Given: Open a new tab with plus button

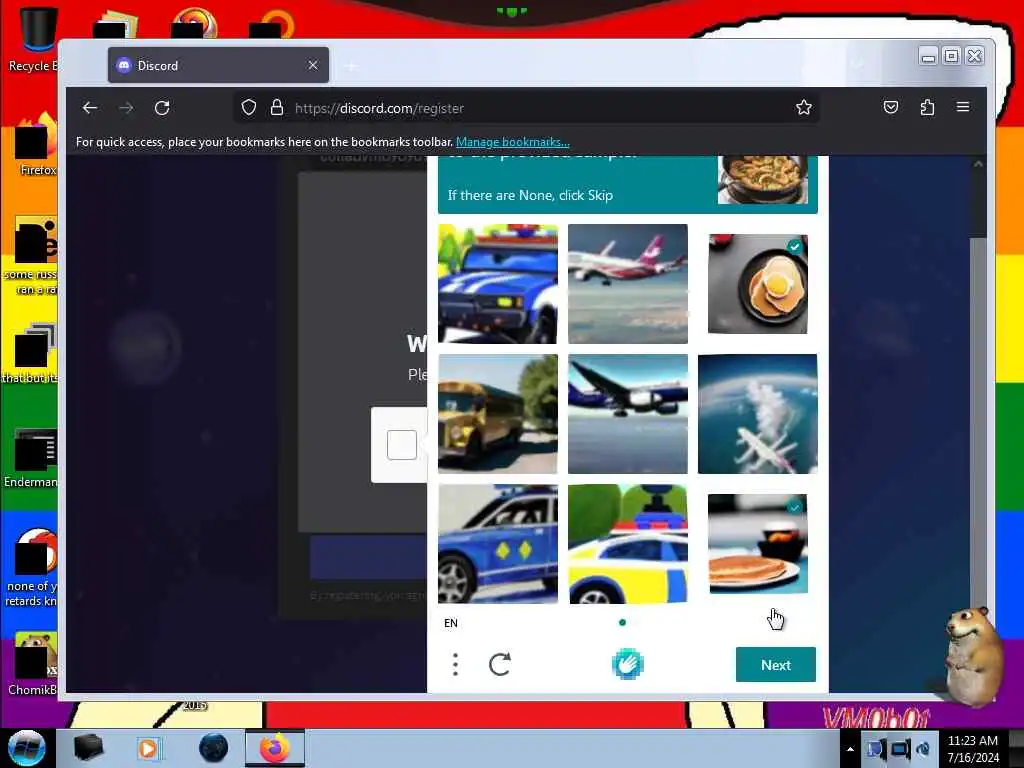Looking at the screenshot, I should point(351,66).
